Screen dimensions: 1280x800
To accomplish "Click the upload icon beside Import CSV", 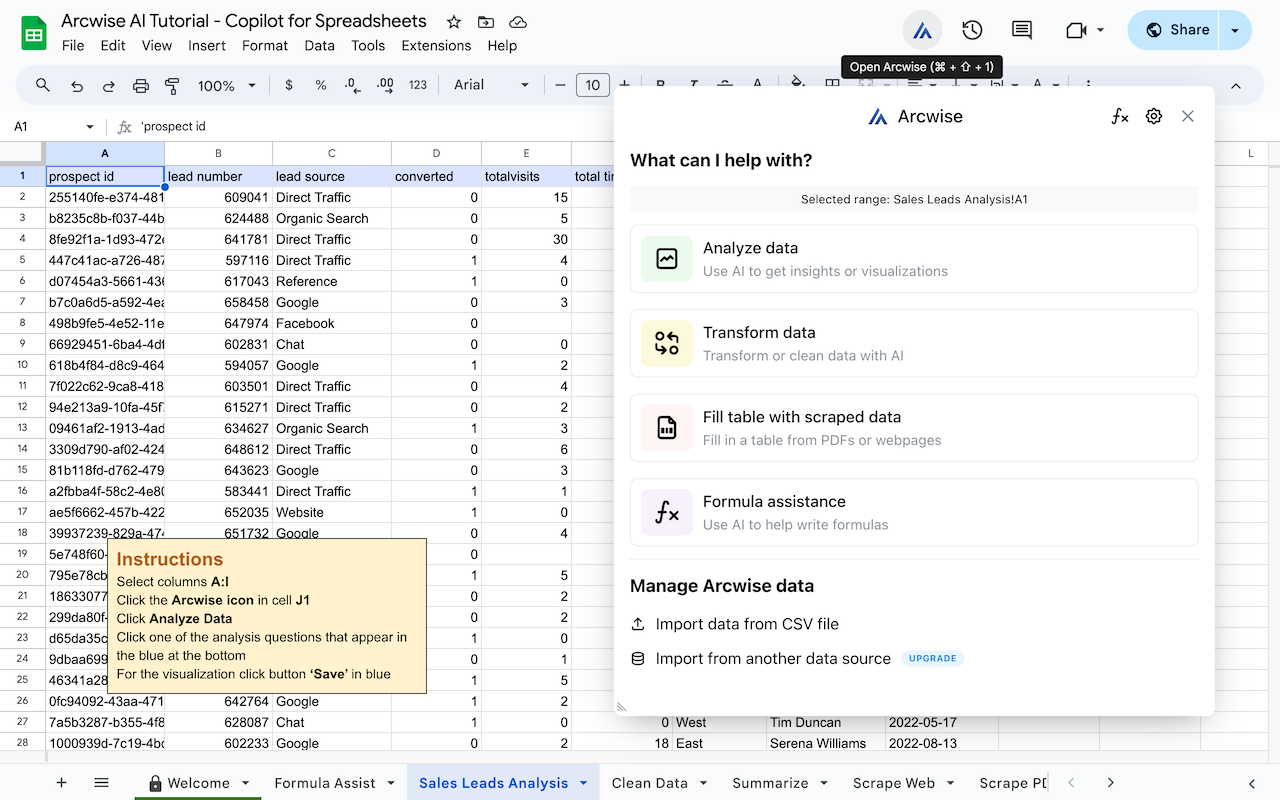I will point(638,624).
